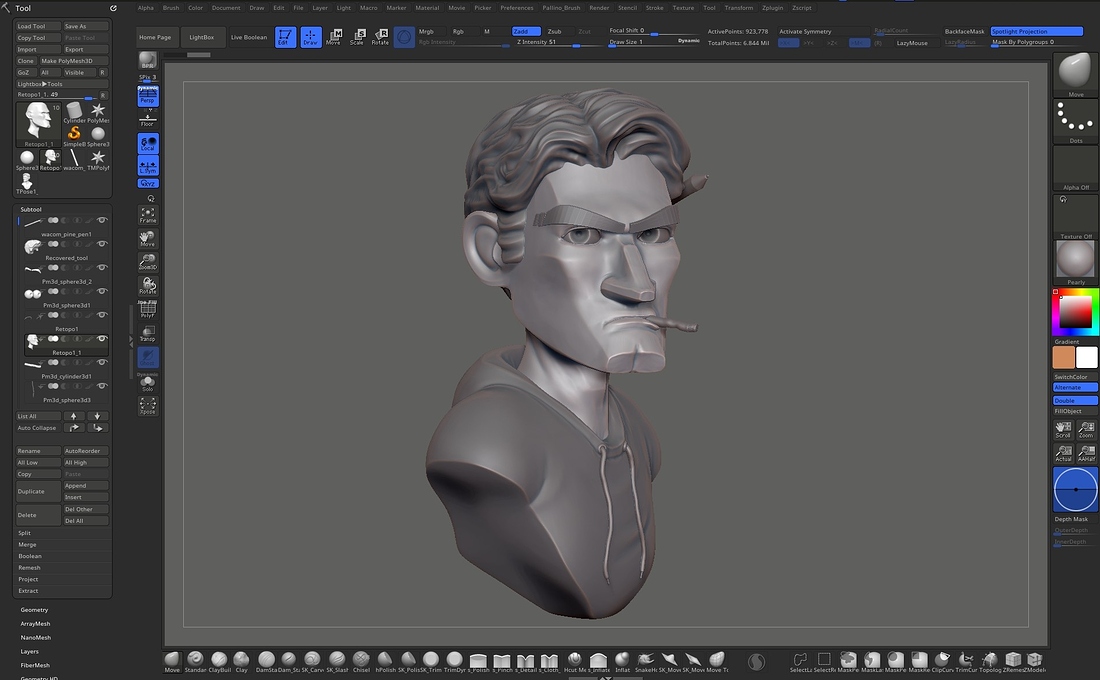Open the LightBox button
The image size is (1100, 680).
coord(202,37)
